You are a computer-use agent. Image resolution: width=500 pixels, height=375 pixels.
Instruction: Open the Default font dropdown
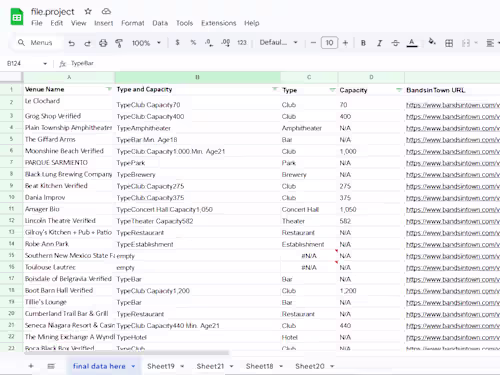(279, 43)
